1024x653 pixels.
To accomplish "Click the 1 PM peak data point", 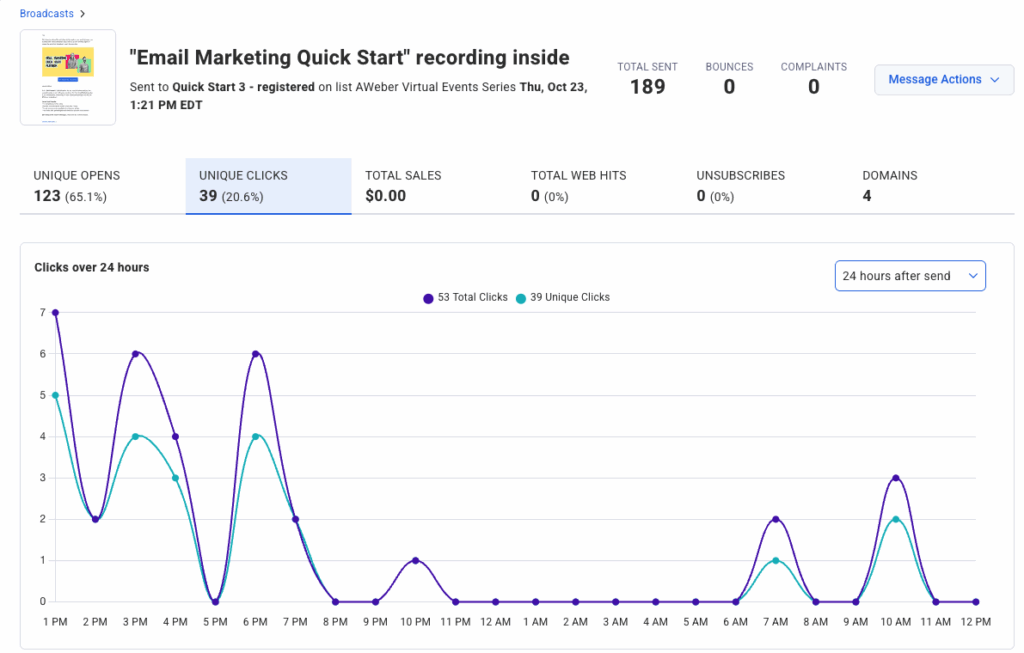I will click(55, 312).
